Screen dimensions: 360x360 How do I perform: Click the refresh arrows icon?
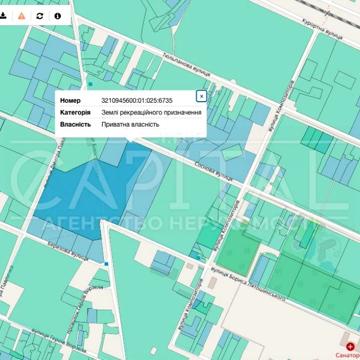[40, 16]
